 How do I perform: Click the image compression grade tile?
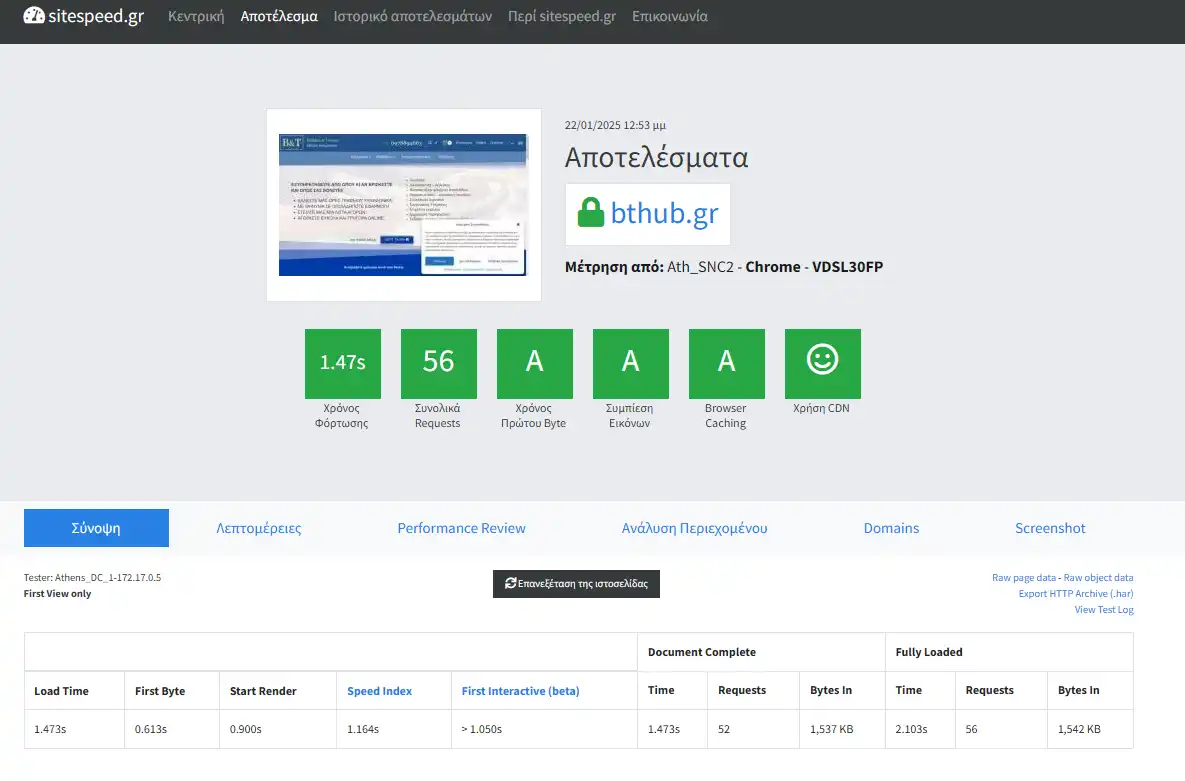tap(630, 361)
